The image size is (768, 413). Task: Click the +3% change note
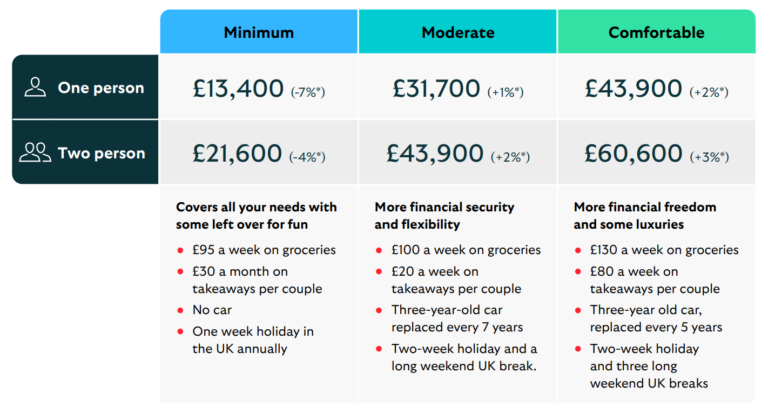pos(708,157)
